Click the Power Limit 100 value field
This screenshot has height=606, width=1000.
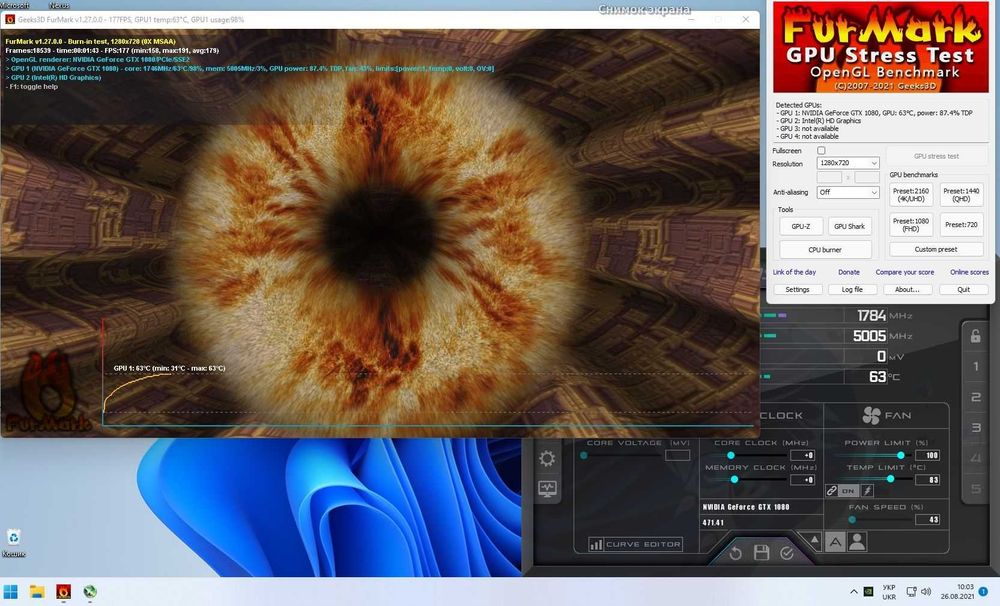coord(927,455)
